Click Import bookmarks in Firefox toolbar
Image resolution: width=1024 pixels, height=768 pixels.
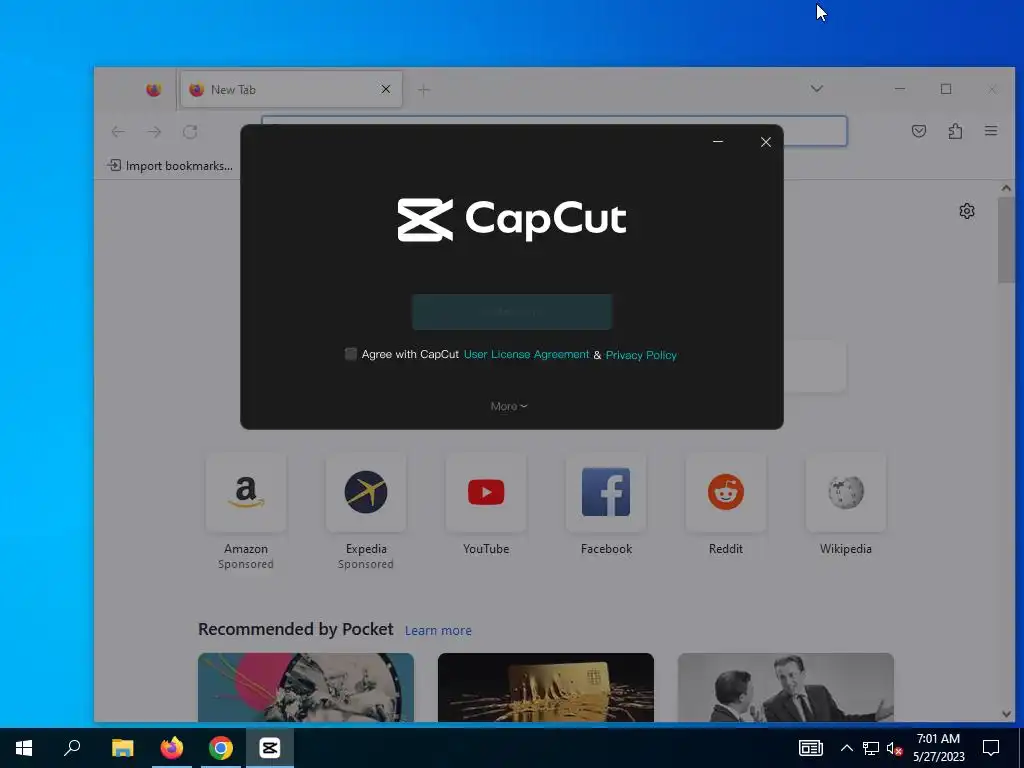(170, 166)
